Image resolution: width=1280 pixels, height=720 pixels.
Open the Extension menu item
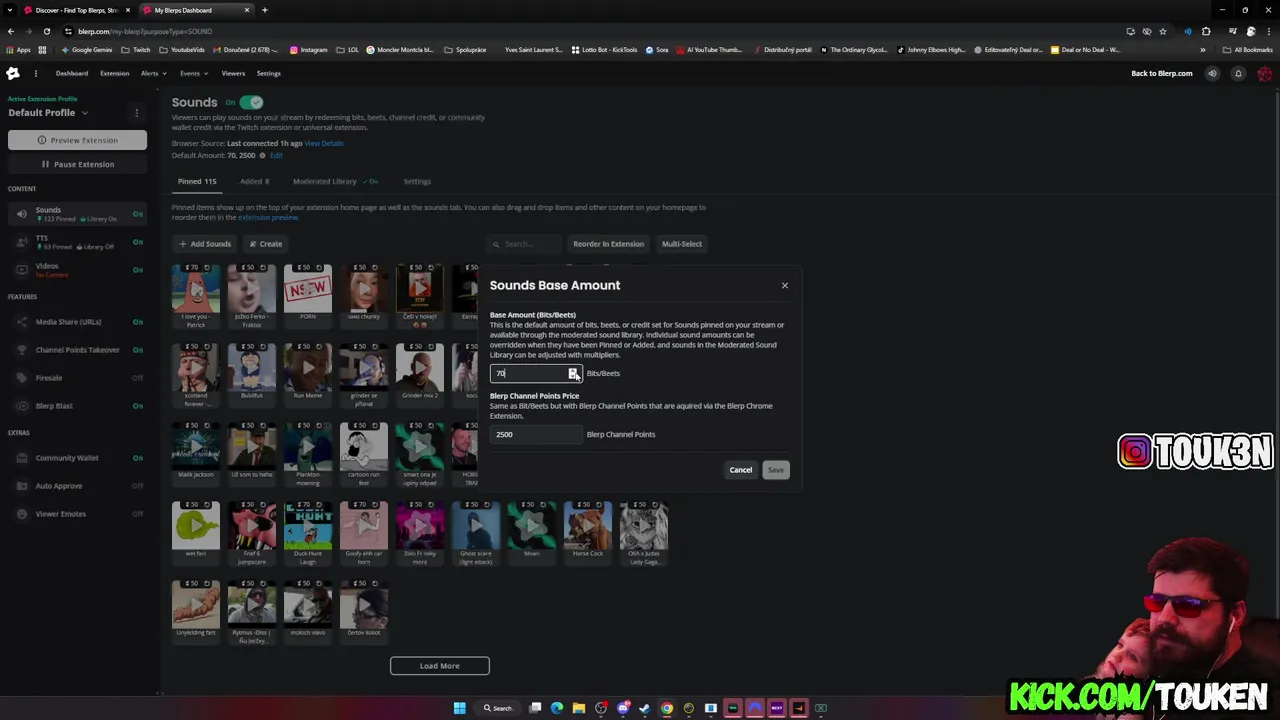click(114, 73)
